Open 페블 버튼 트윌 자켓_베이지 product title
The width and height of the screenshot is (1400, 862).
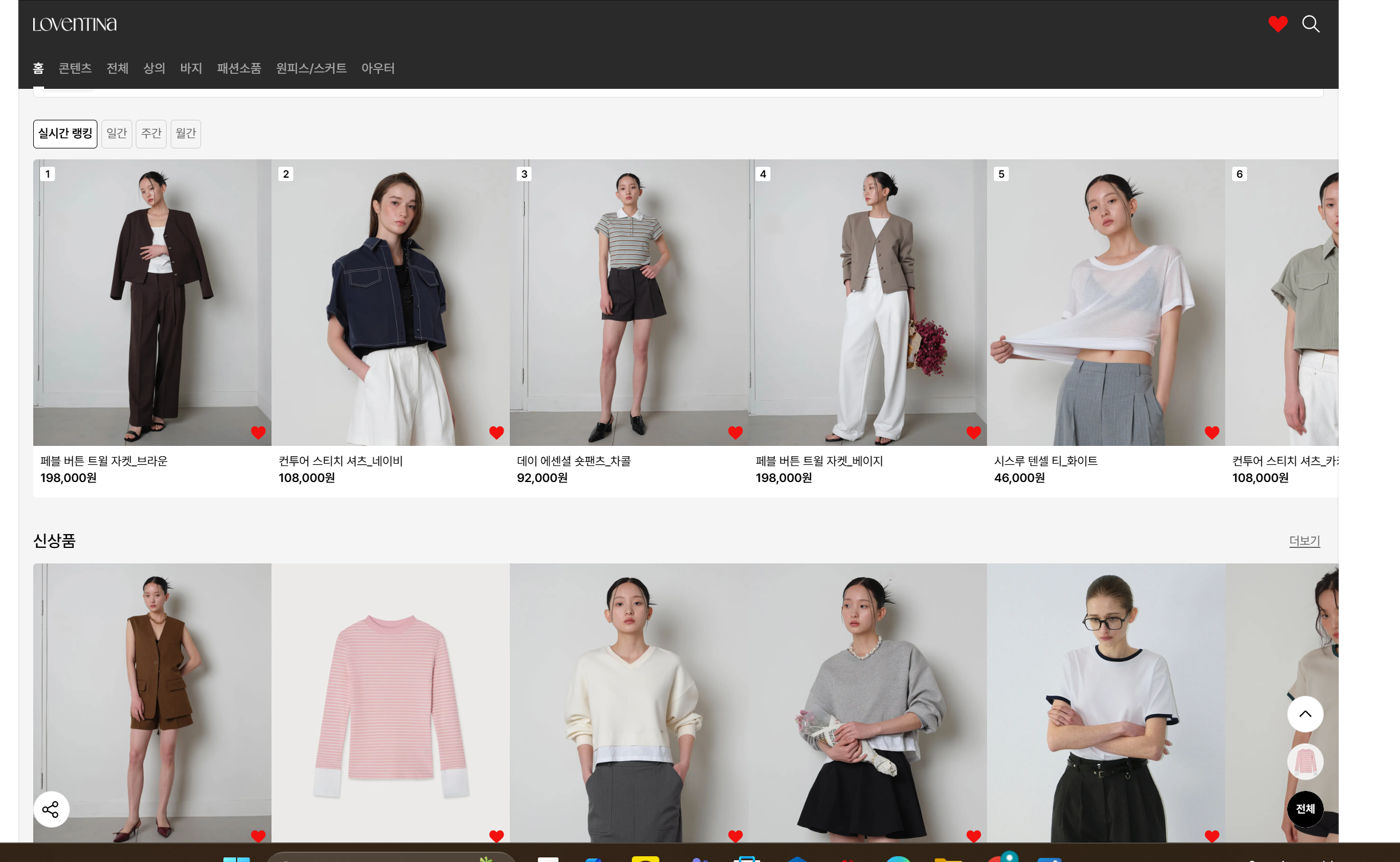[819, 461]
